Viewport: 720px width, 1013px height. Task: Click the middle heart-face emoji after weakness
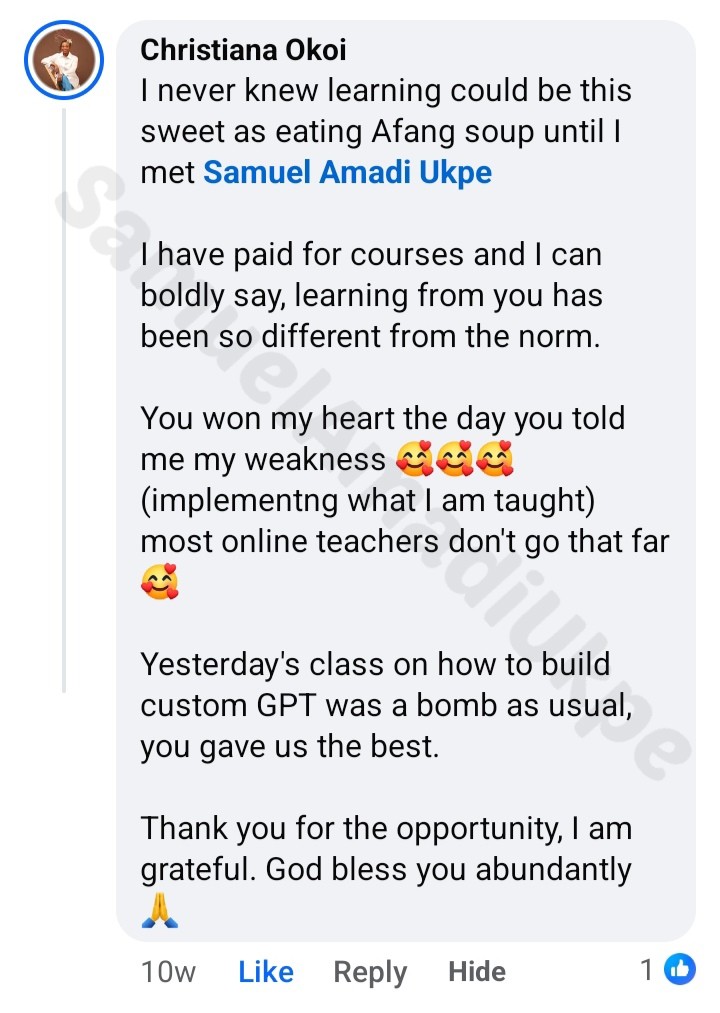[x=454, y=459]
